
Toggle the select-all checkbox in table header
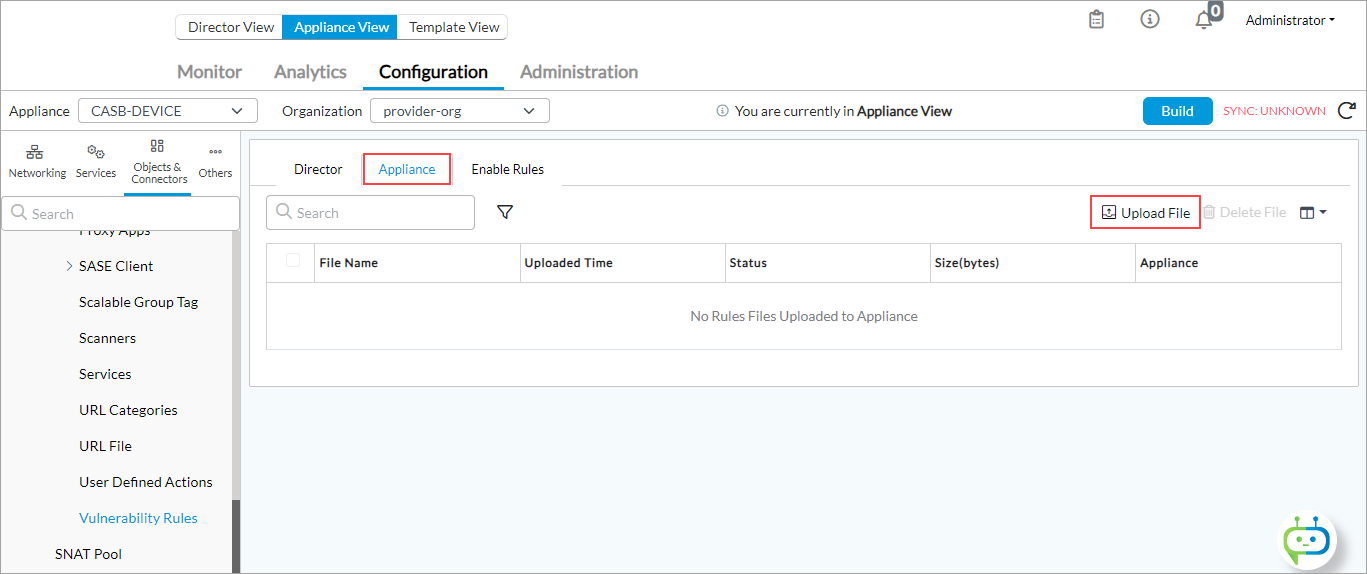click(293, 261)
